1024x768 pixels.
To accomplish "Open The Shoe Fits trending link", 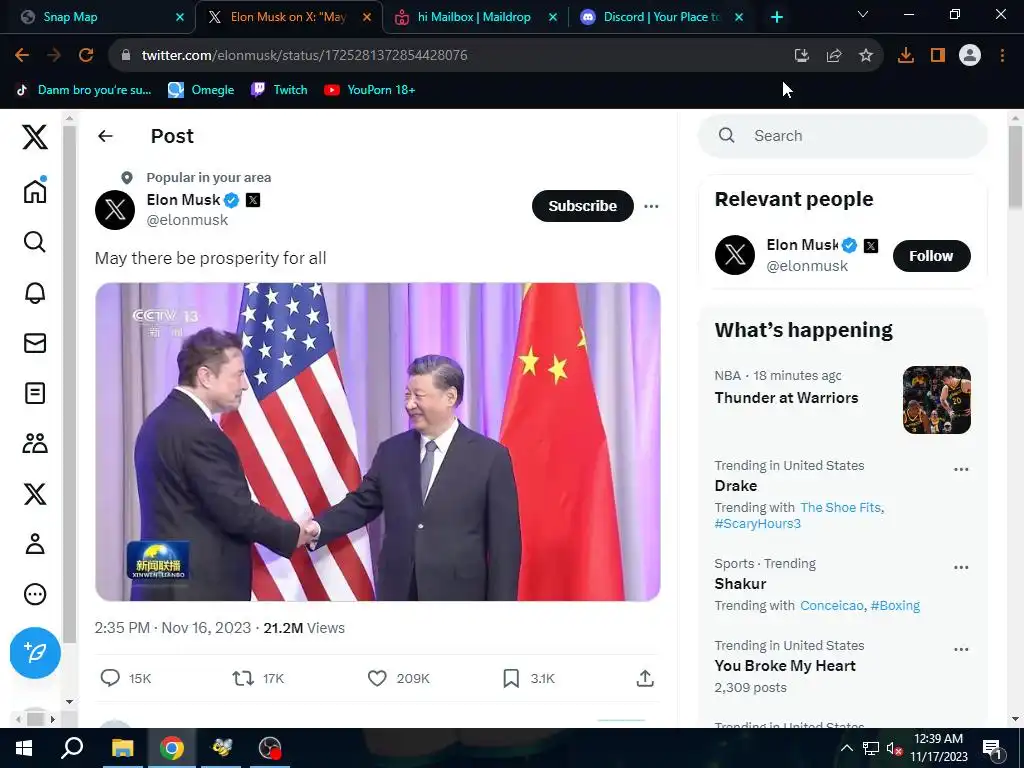I will (840, 507).
